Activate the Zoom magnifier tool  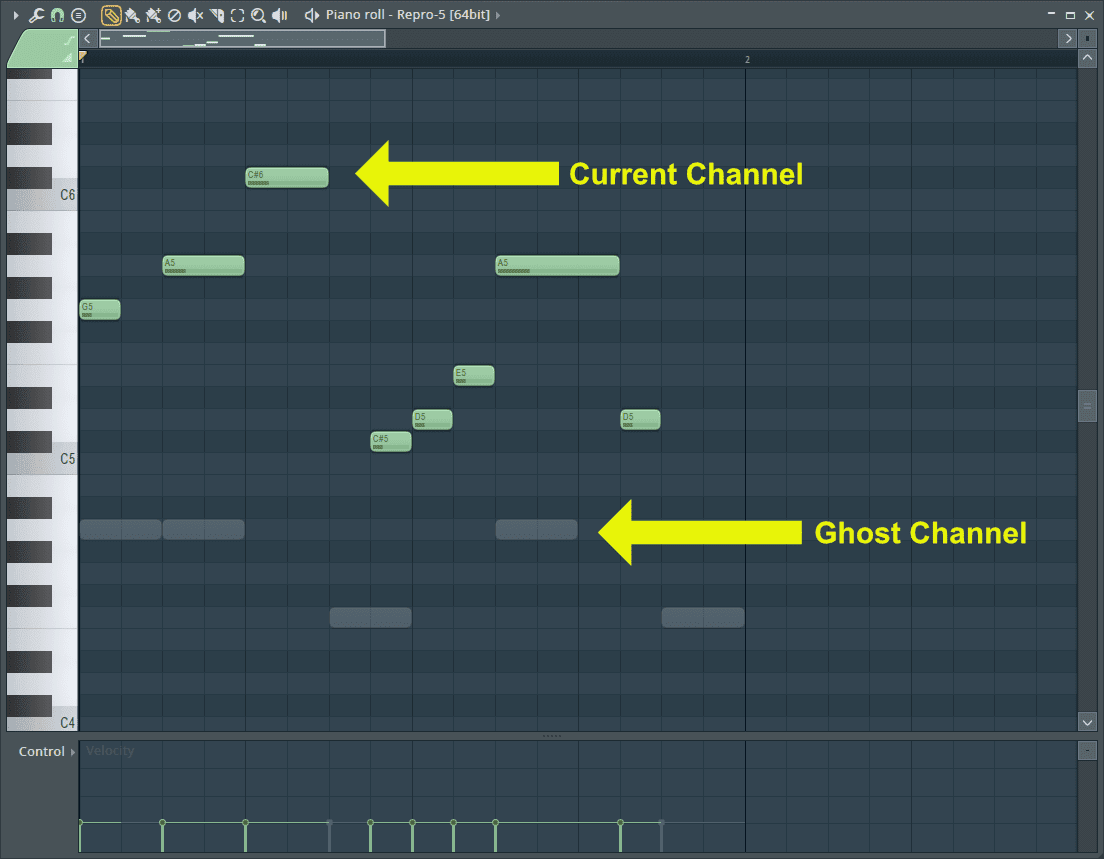(x=257, y=15)
